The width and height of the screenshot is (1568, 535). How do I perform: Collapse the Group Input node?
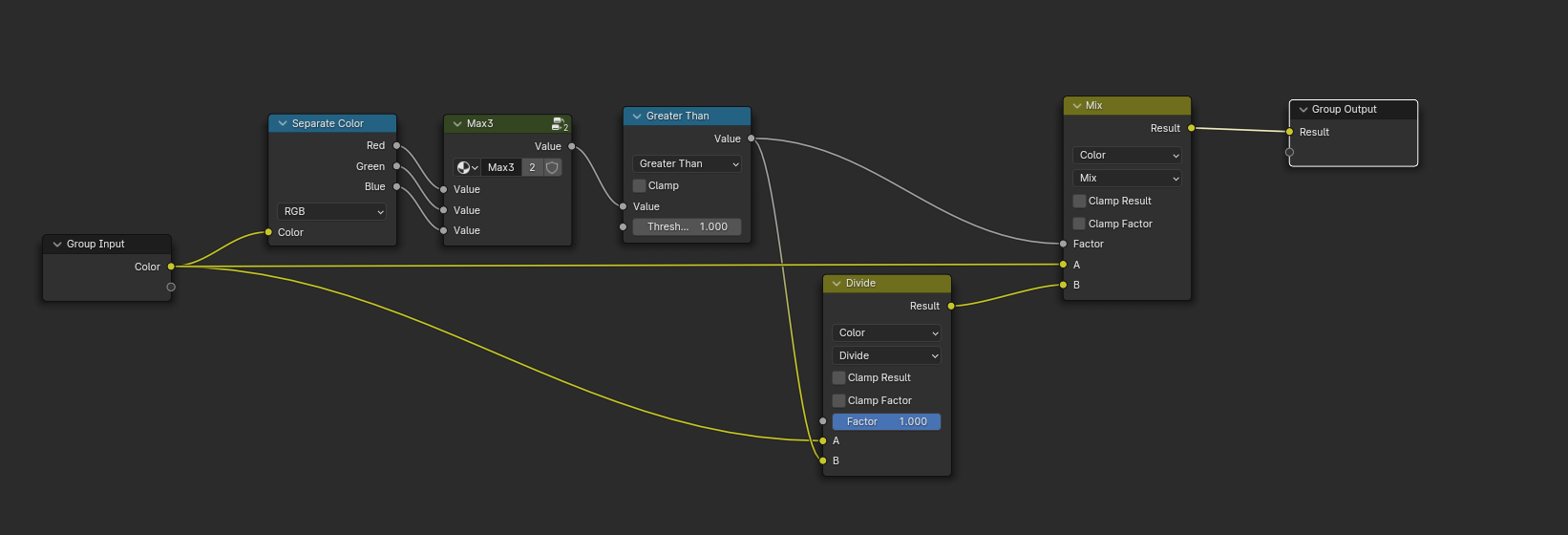coord(57,245)
